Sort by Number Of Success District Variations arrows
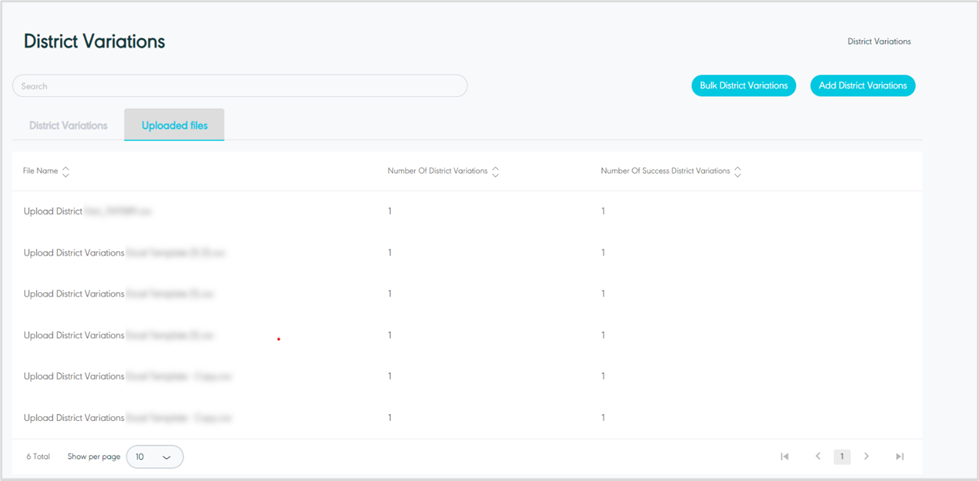 click(737, 171)
